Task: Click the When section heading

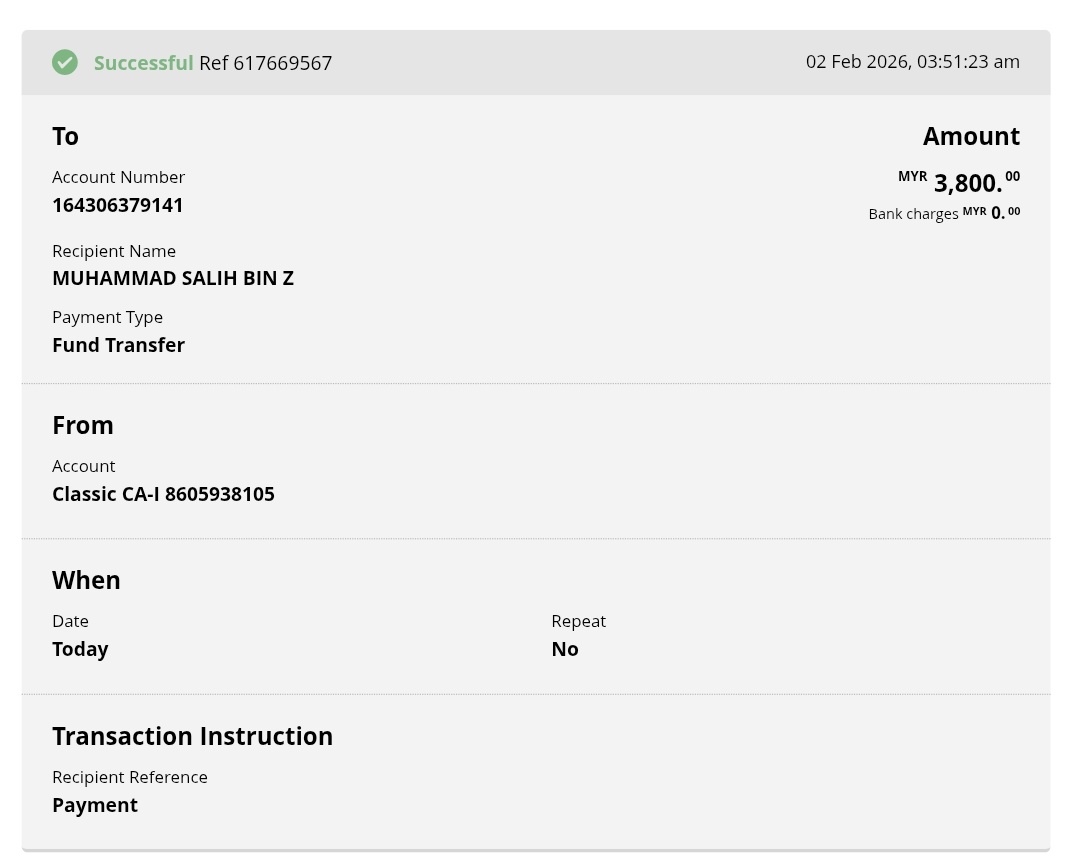Action: click(x=86, y=580)
